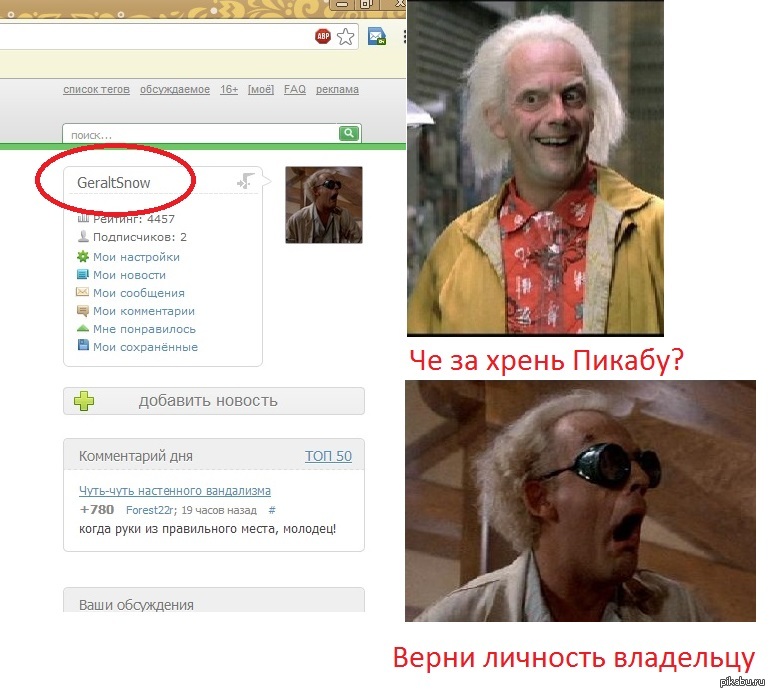Image resolution: width=770 pixels, height=693 pixels.
Task: Click the mail extension icon in browser toolbar
Action: [377, 37]
